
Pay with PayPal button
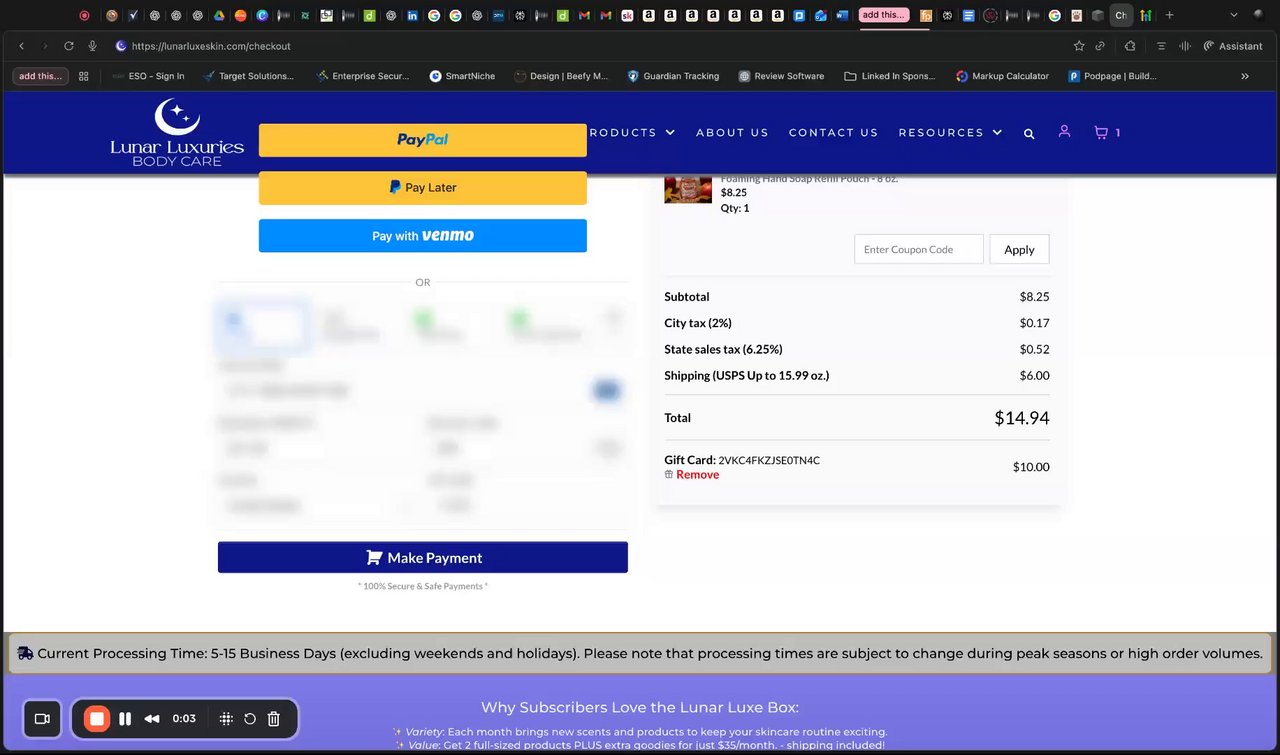[x=423, y=140]
